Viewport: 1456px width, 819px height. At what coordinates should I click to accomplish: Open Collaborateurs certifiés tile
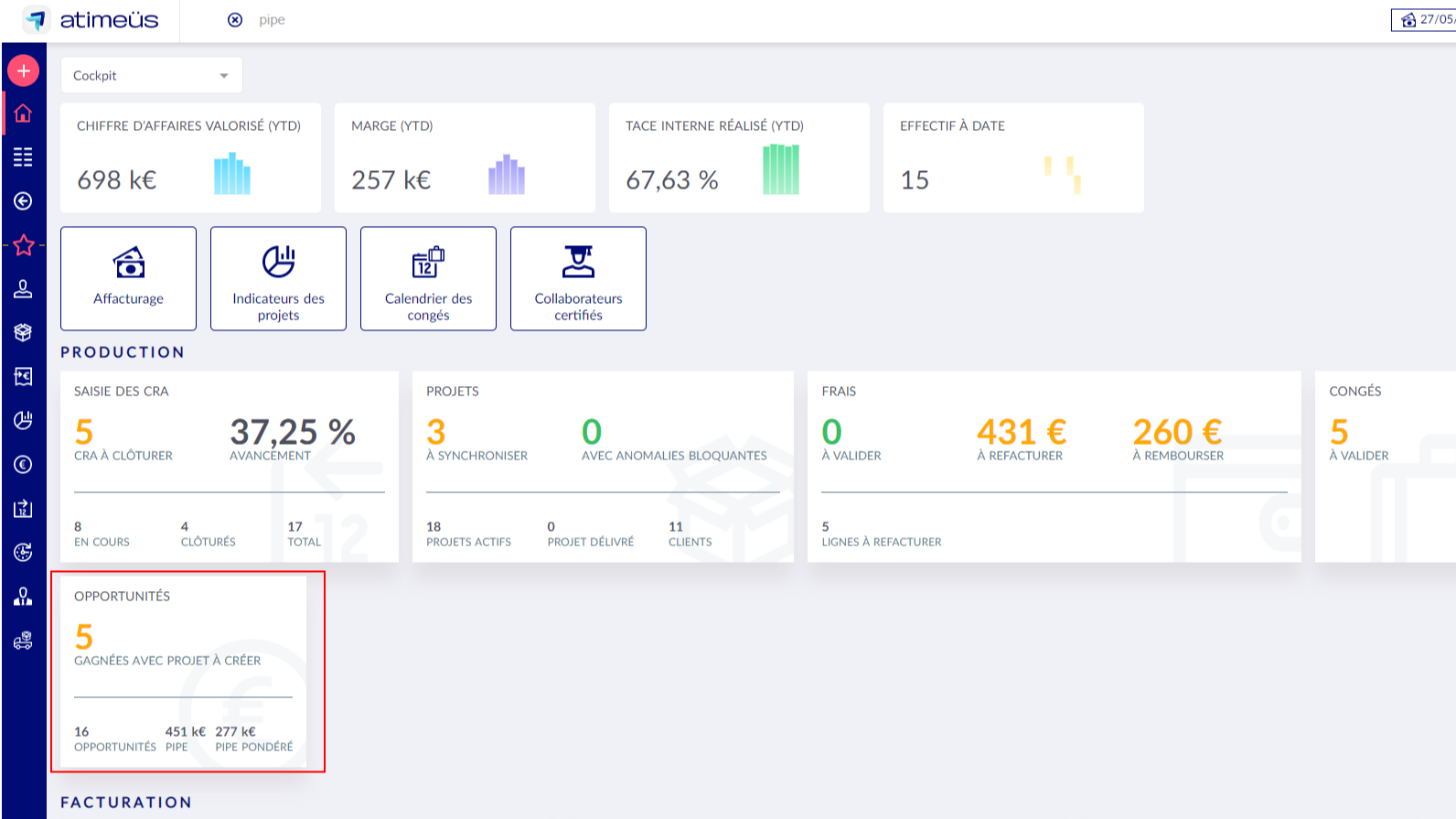tap(578, 278)
